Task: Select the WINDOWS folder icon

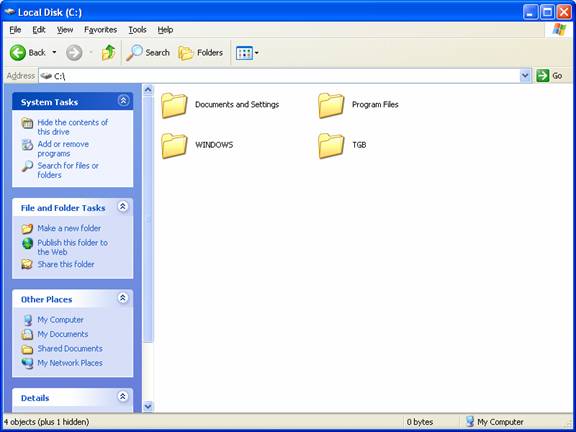Action: pos(174,145)
